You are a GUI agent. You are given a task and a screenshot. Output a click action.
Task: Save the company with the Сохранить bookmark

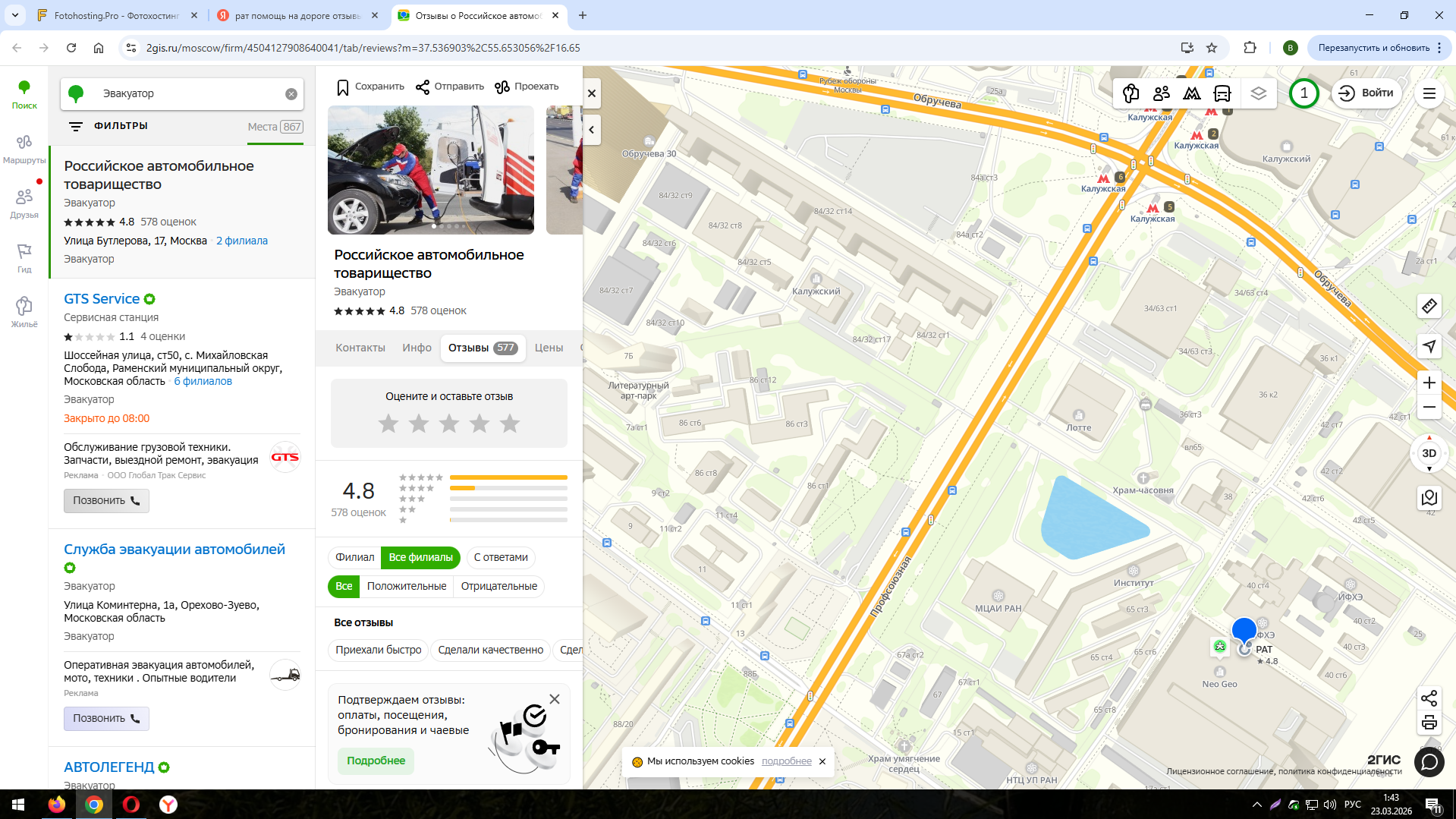[x=370, y=87]
